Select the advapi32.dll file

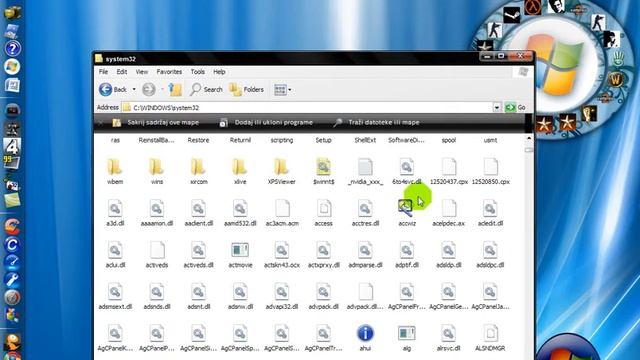tap(282, 296)
